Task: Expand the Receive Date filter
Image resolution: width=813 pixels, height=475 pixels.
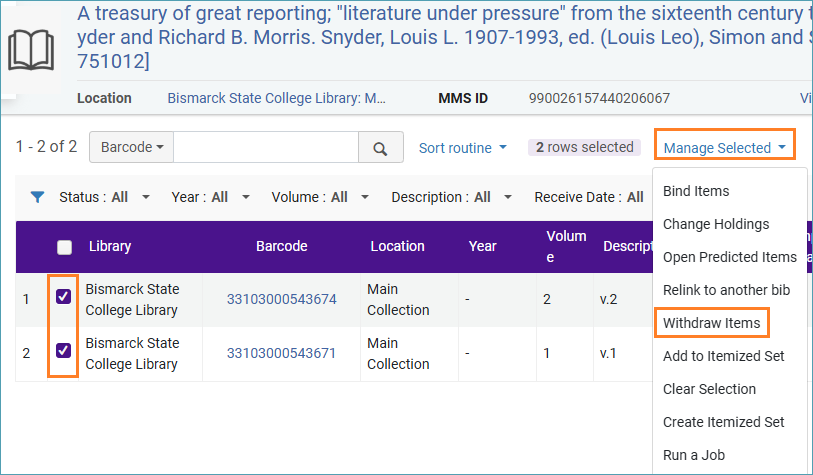Action: (x=589, y=197)
